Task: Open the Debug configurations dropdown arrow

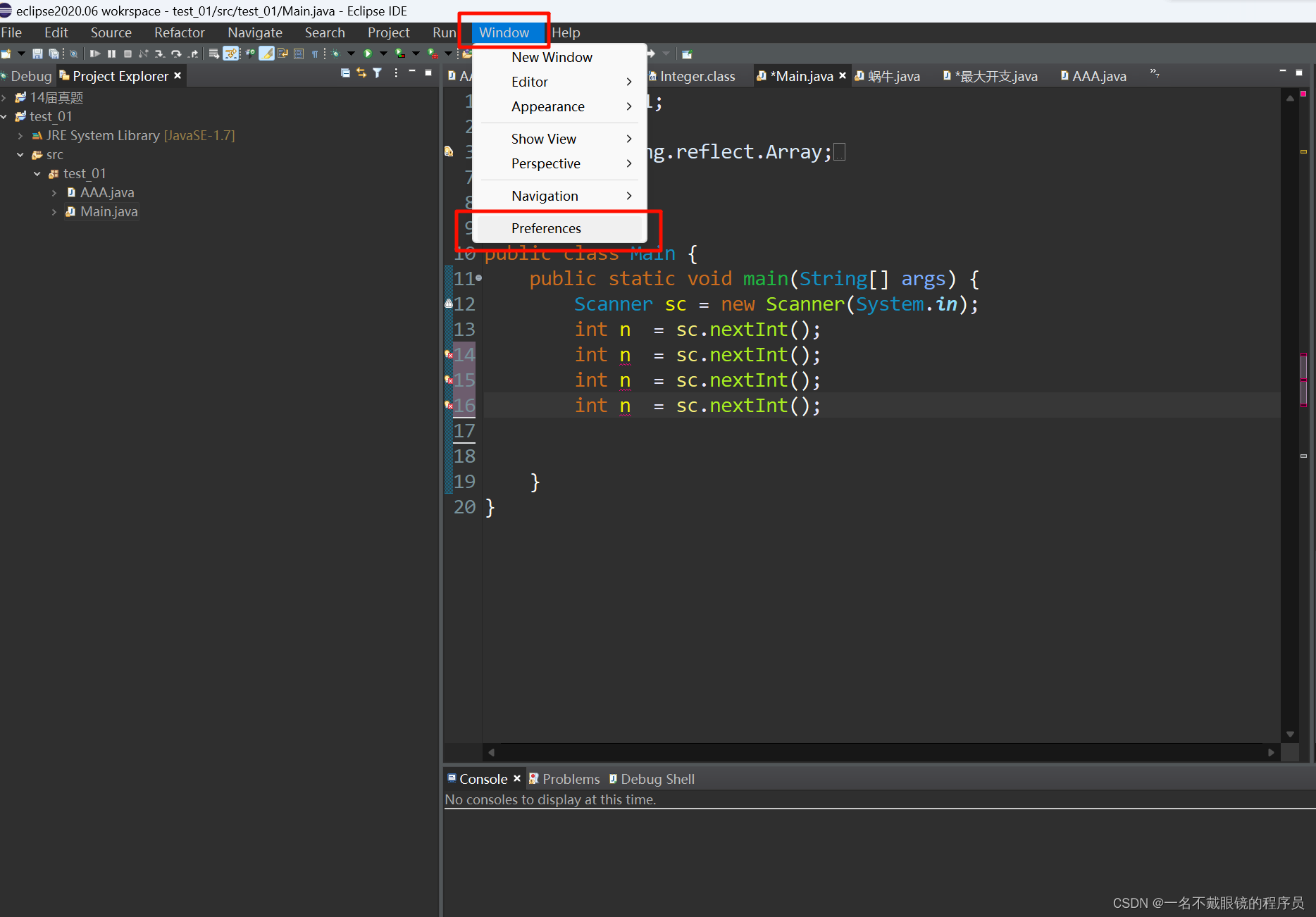Action: tap(351, 54)
